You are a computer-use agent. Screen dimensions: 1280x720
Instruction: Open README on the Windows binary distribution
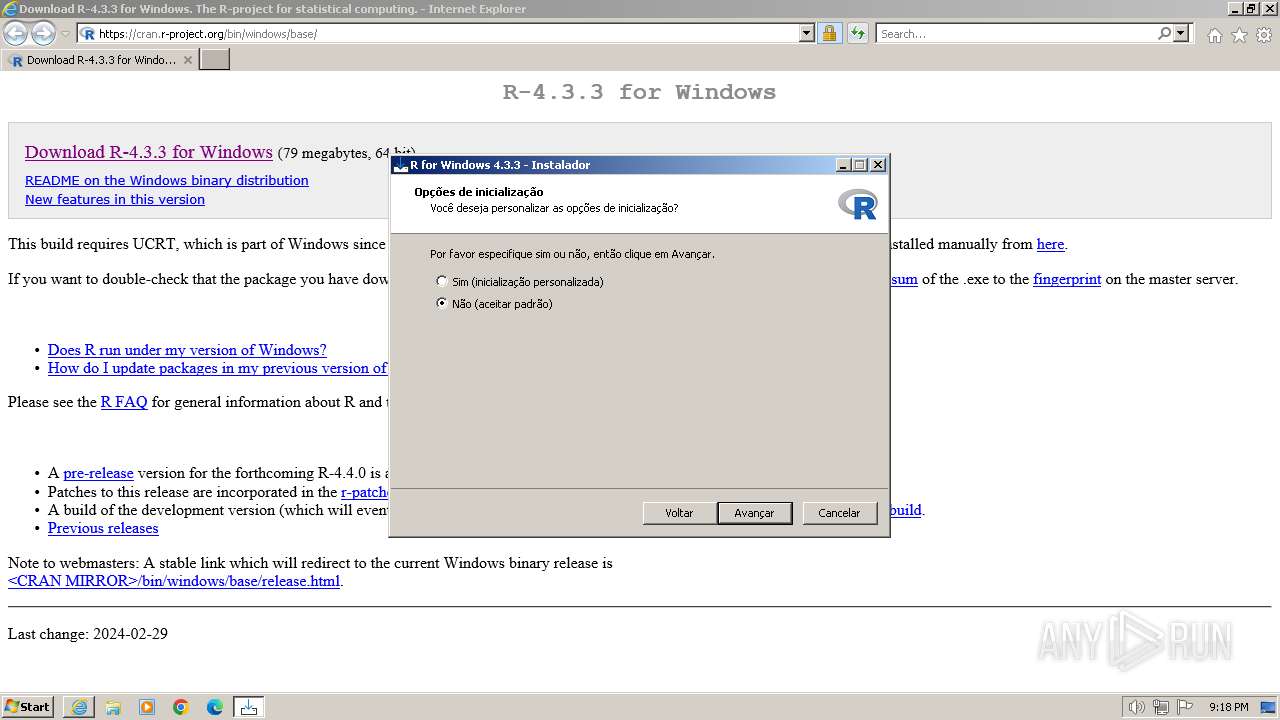click(167, 181)
